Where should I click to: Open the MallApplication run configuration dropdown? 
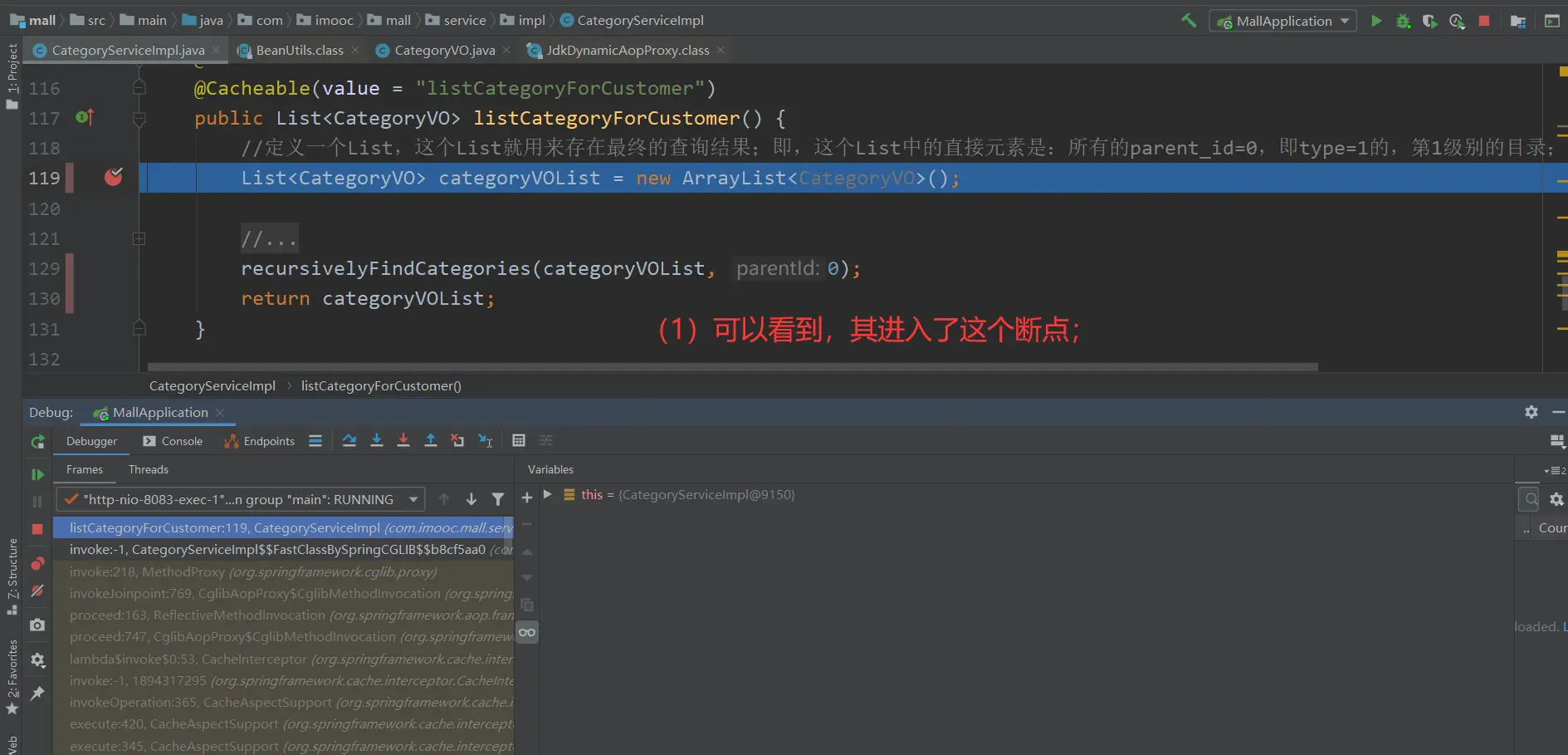(x=1282, y=21)
